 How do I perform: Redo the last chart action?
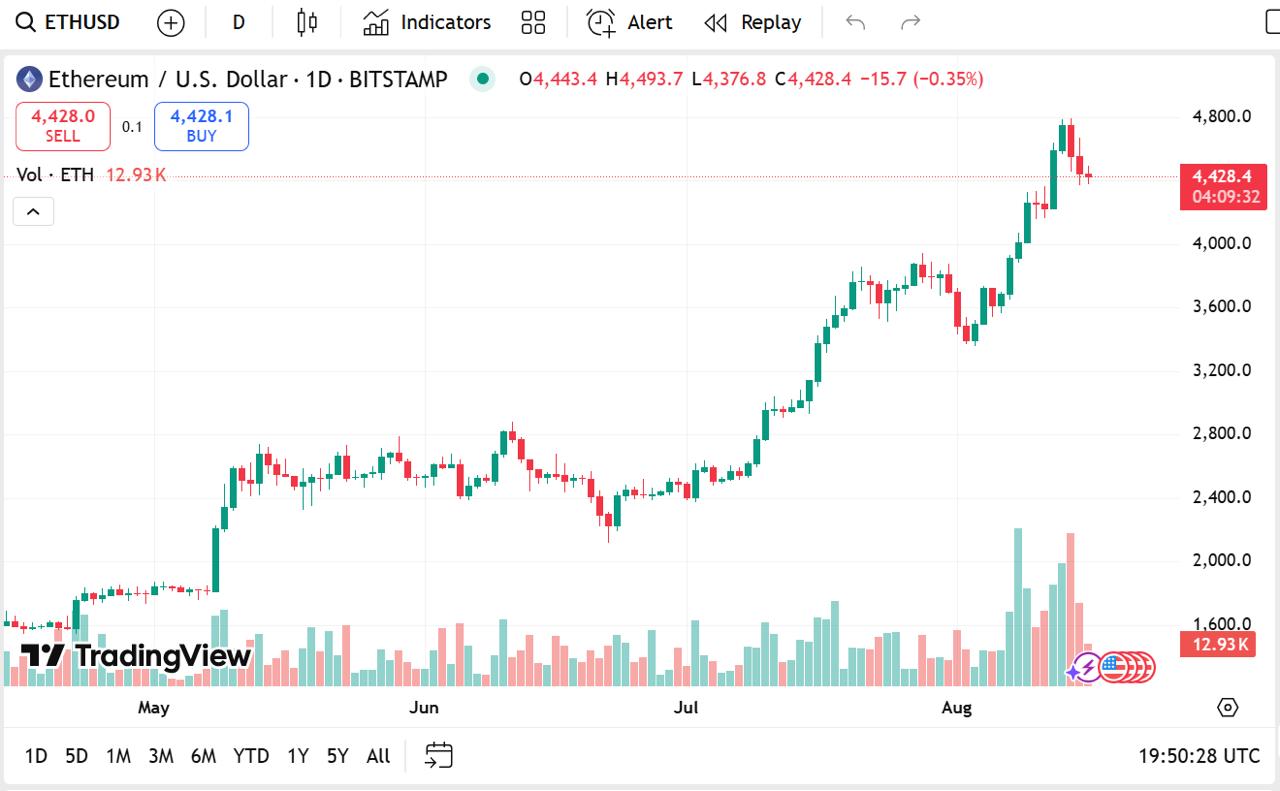click(x=910, y=23)
